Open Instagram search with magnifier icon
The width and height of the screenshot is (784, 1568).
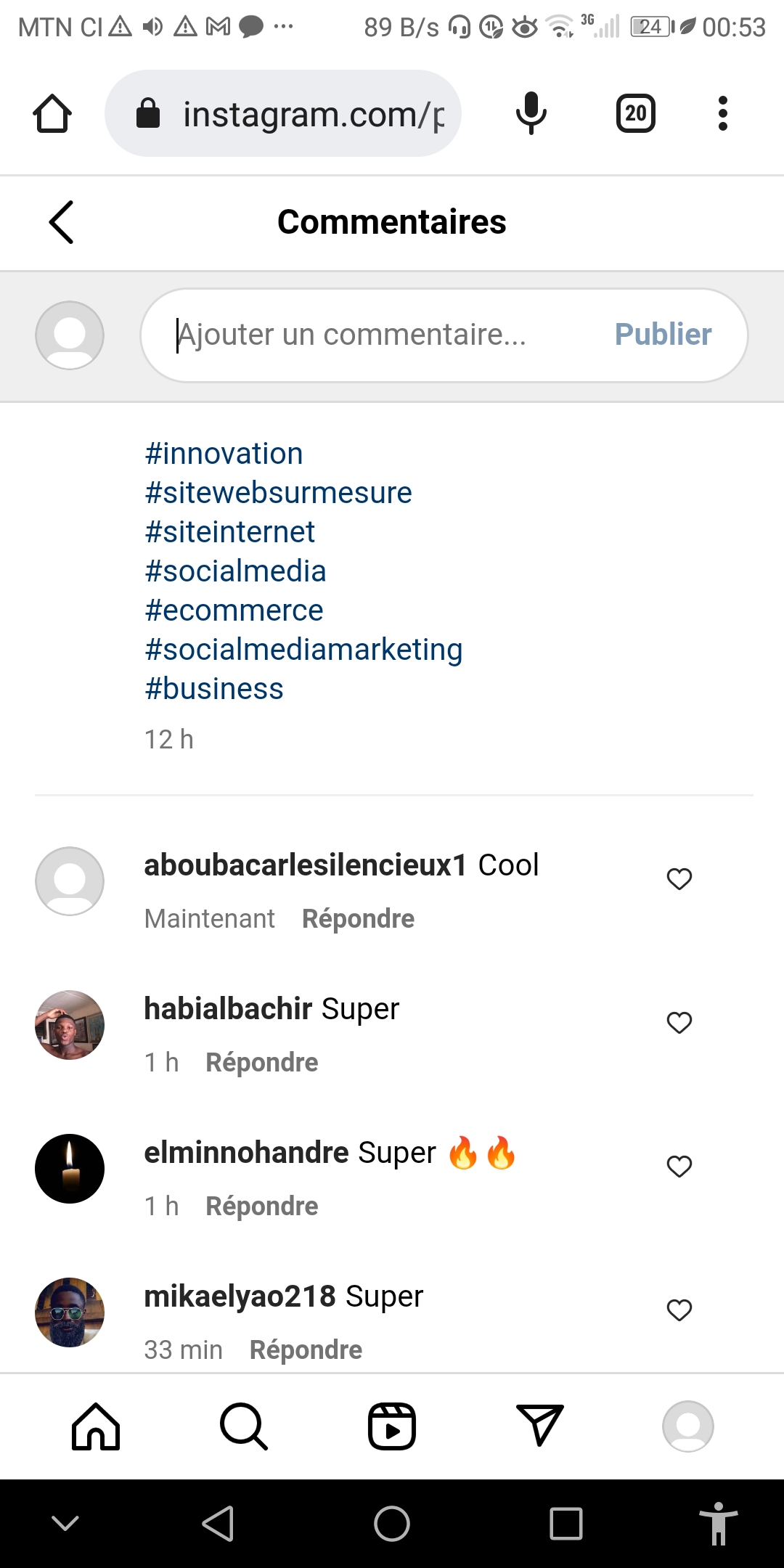coord(243,1426)
